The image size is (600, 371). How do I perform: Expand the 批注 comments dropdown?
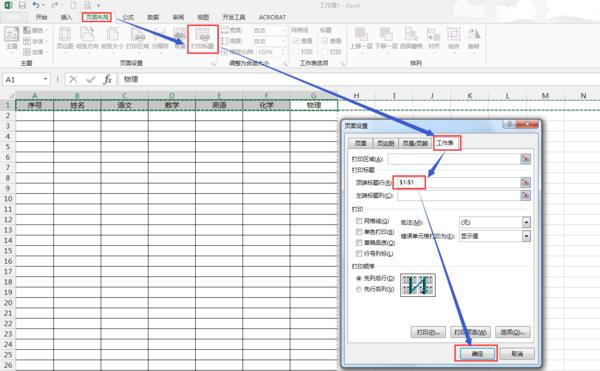526,222
